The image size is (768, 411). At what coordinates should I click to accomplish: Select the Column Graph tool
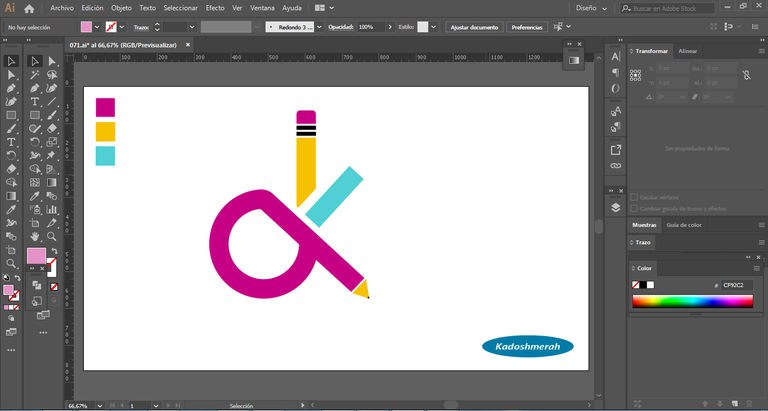(52, 210)
